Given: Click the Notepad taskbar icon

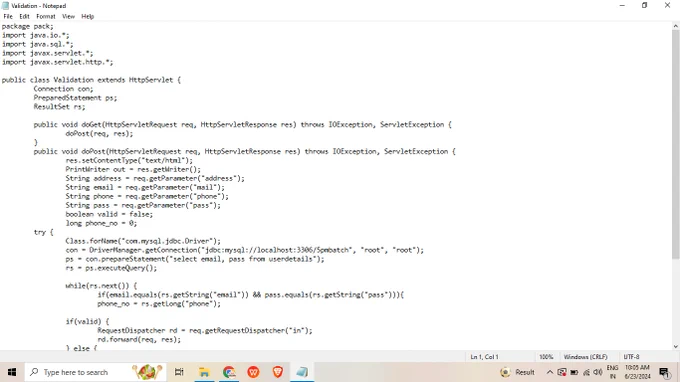Looking at the screenshot, I should coord(302,372).
